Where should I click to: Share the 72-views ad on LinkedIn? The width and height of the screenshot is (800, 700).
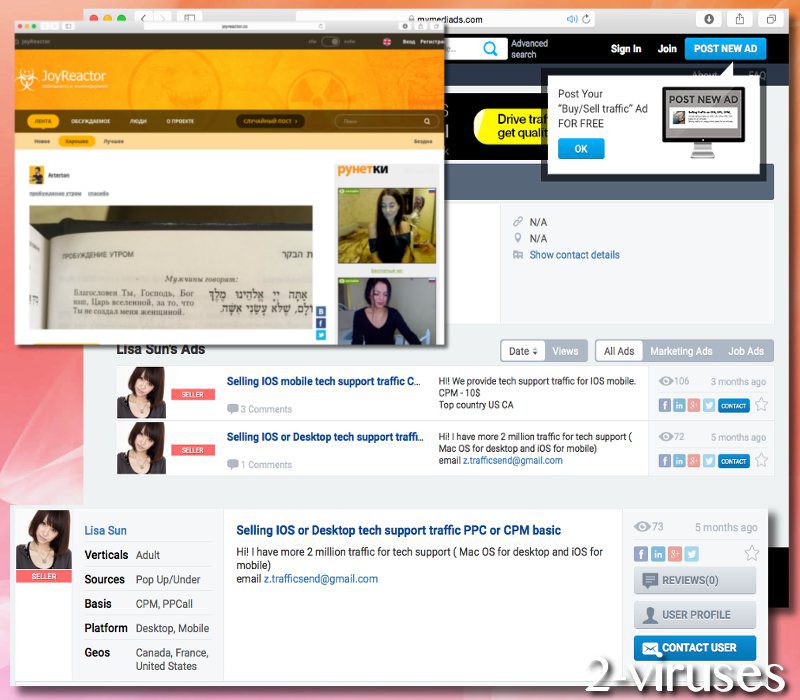[x=679, y=461]
